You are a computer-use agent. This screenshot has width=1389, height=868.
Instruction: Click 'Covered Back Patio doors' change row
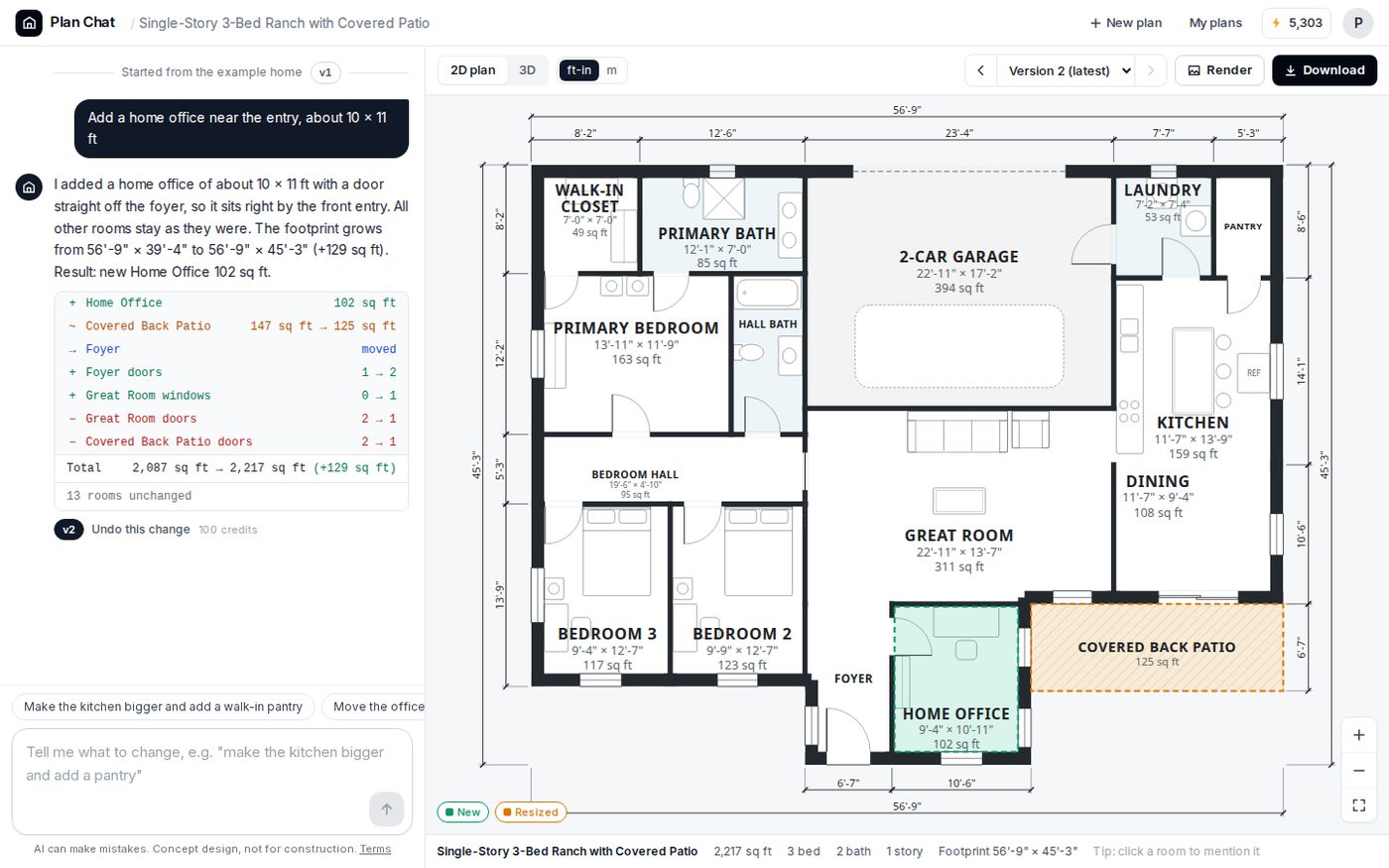(x=231, y=442)
